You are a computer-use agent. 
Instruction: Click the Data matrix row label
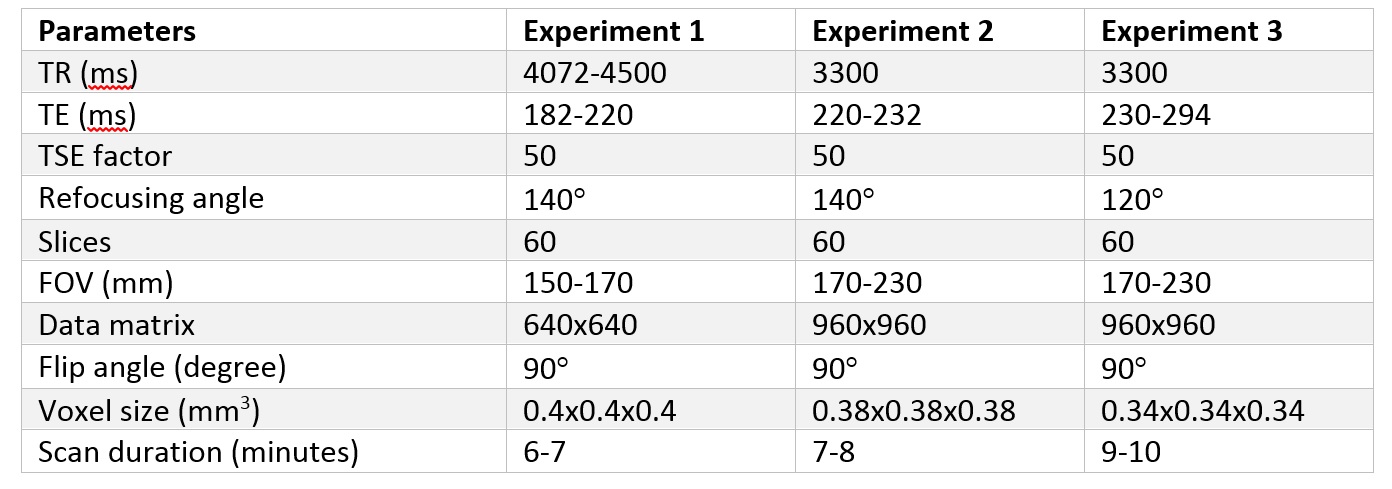pyautogui.click(x=116, y=325)
